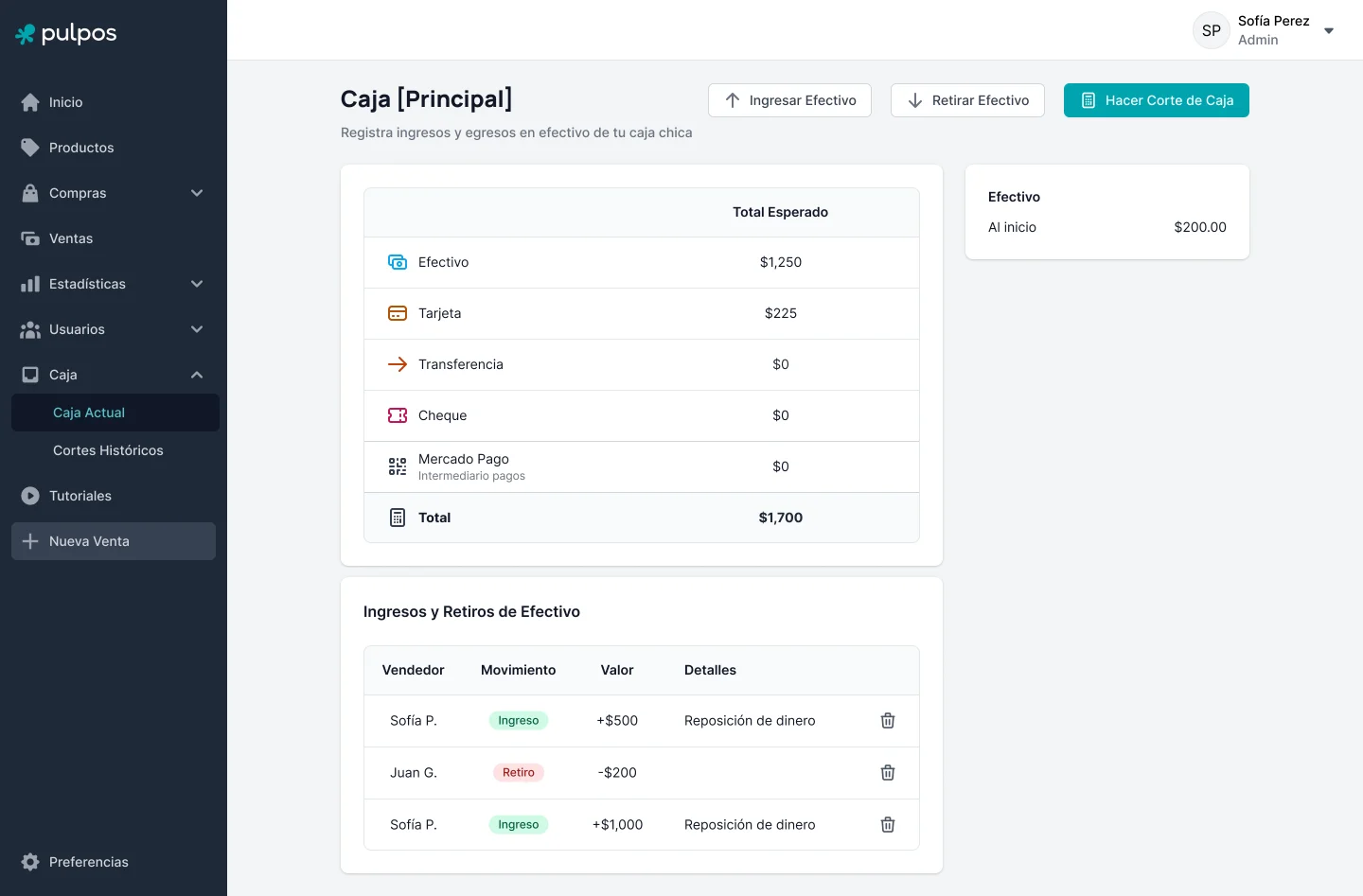Click the Retirar Efectivo button
1363x896 pixels.
(967, 100)
